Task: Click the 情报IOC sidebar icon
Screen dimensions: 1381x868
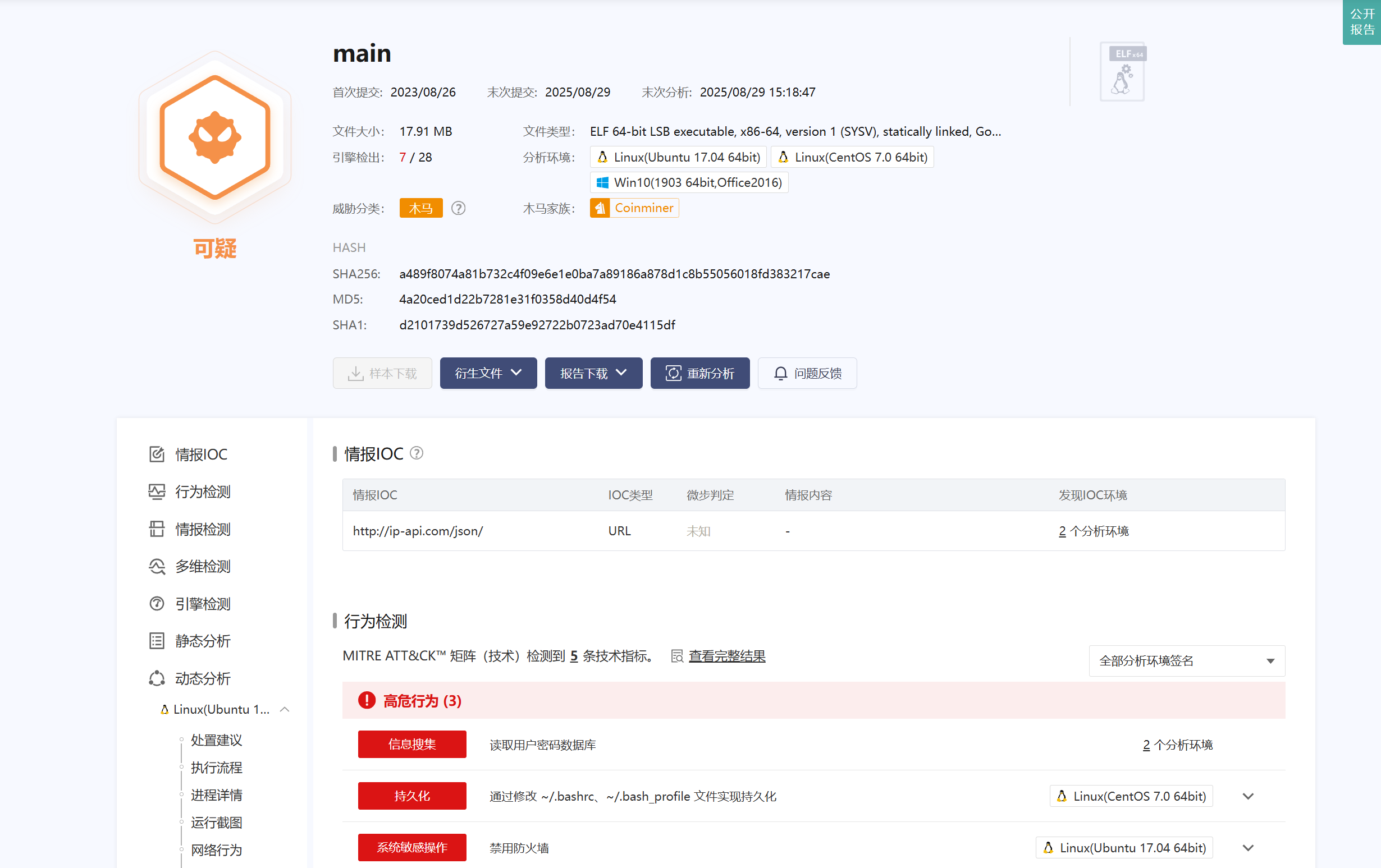Action: click(157, 454)
